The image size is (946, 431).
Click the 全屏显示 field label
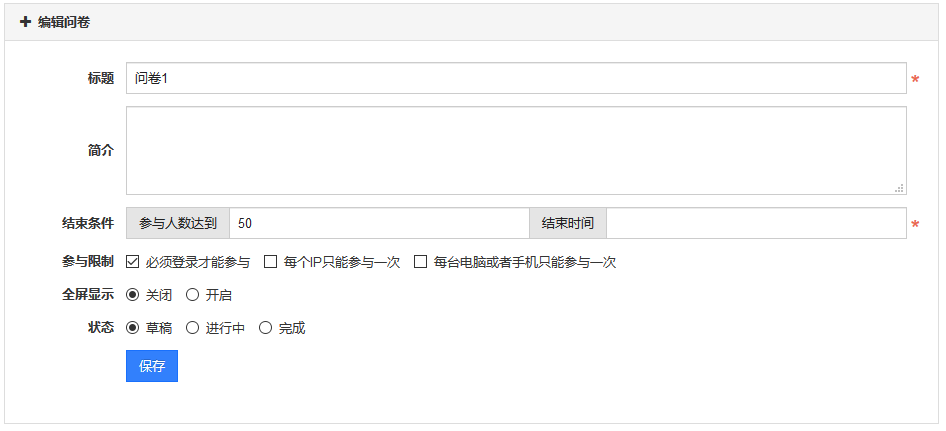[x=87, y=295]
